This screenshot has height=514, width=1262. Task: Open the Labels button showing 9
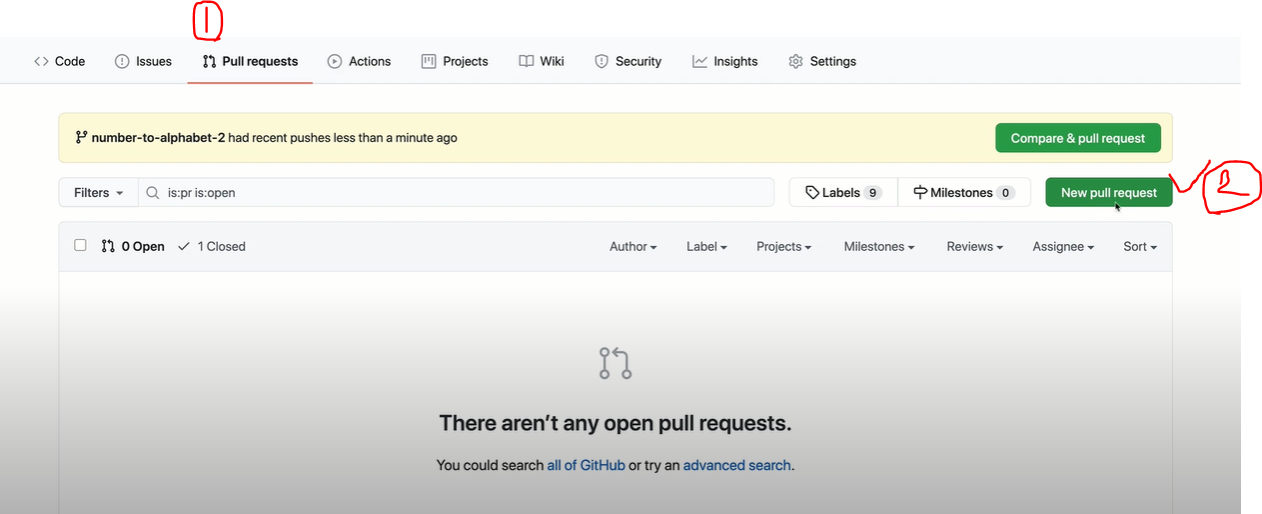[843, 192]
